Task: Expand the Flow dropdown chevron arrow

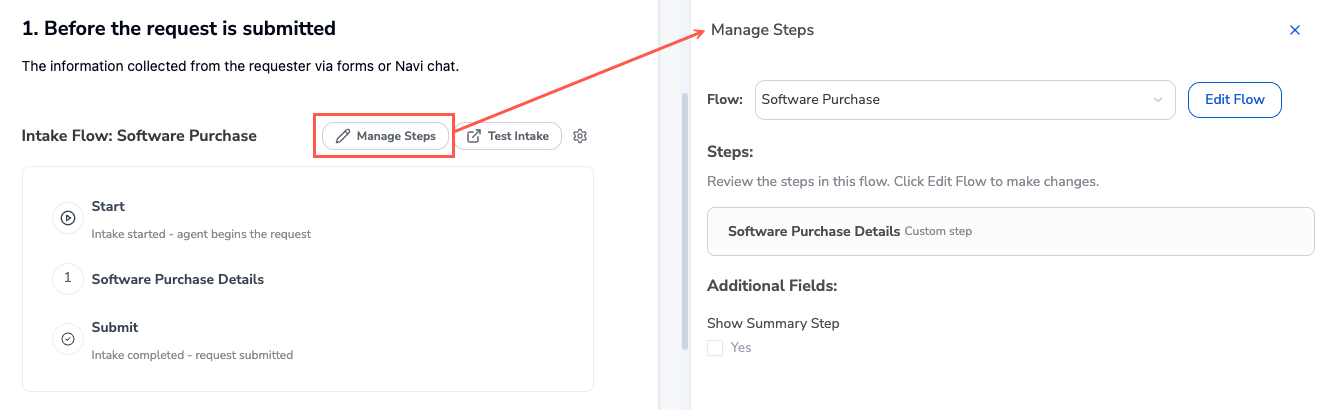Action: tap(1158, 100)
